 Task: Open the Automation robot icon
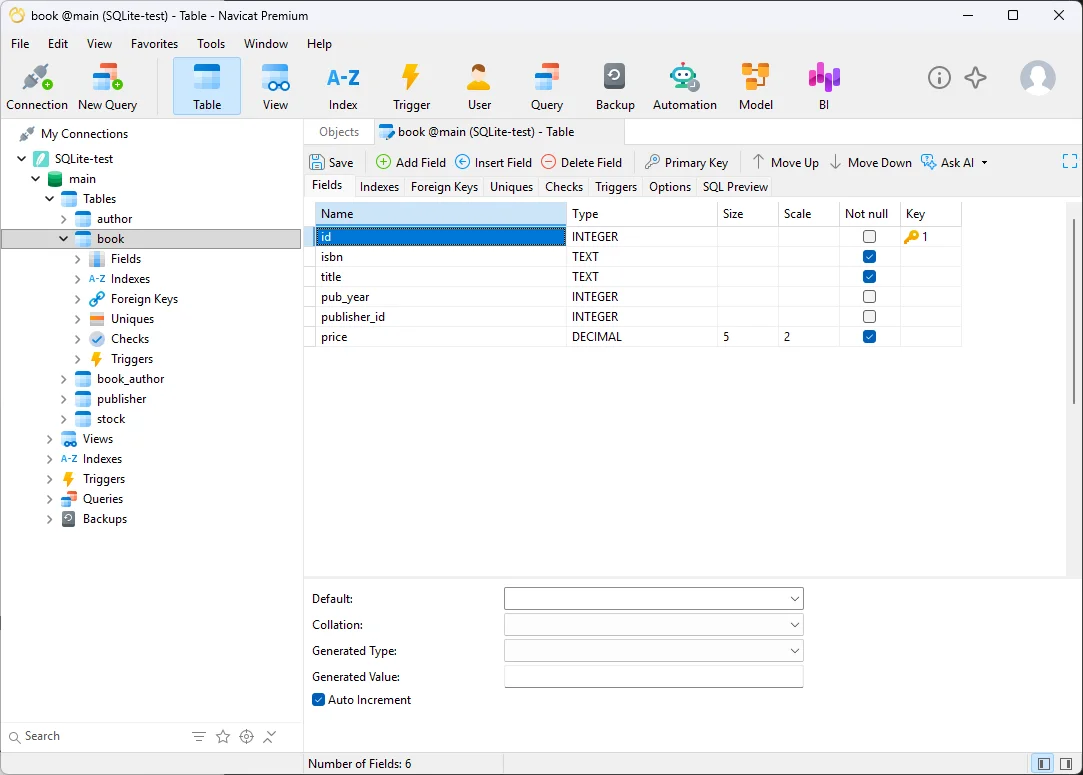click(684, 87)
